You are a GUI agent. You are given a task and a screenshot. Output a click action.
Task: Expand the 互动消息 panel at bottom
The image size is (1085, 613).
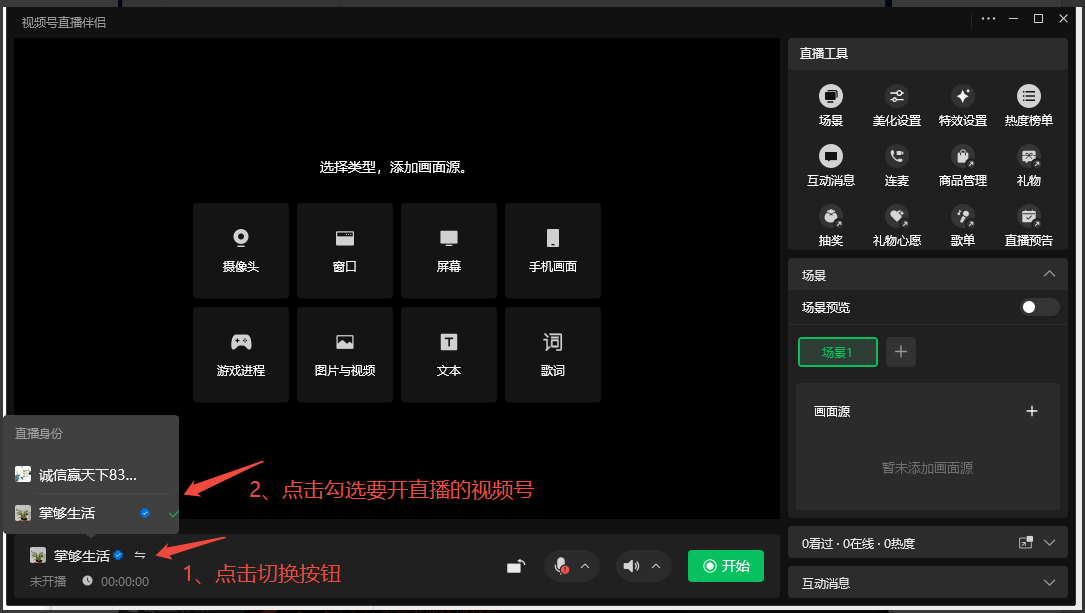pyautogui.click(x=1049, y=582)
